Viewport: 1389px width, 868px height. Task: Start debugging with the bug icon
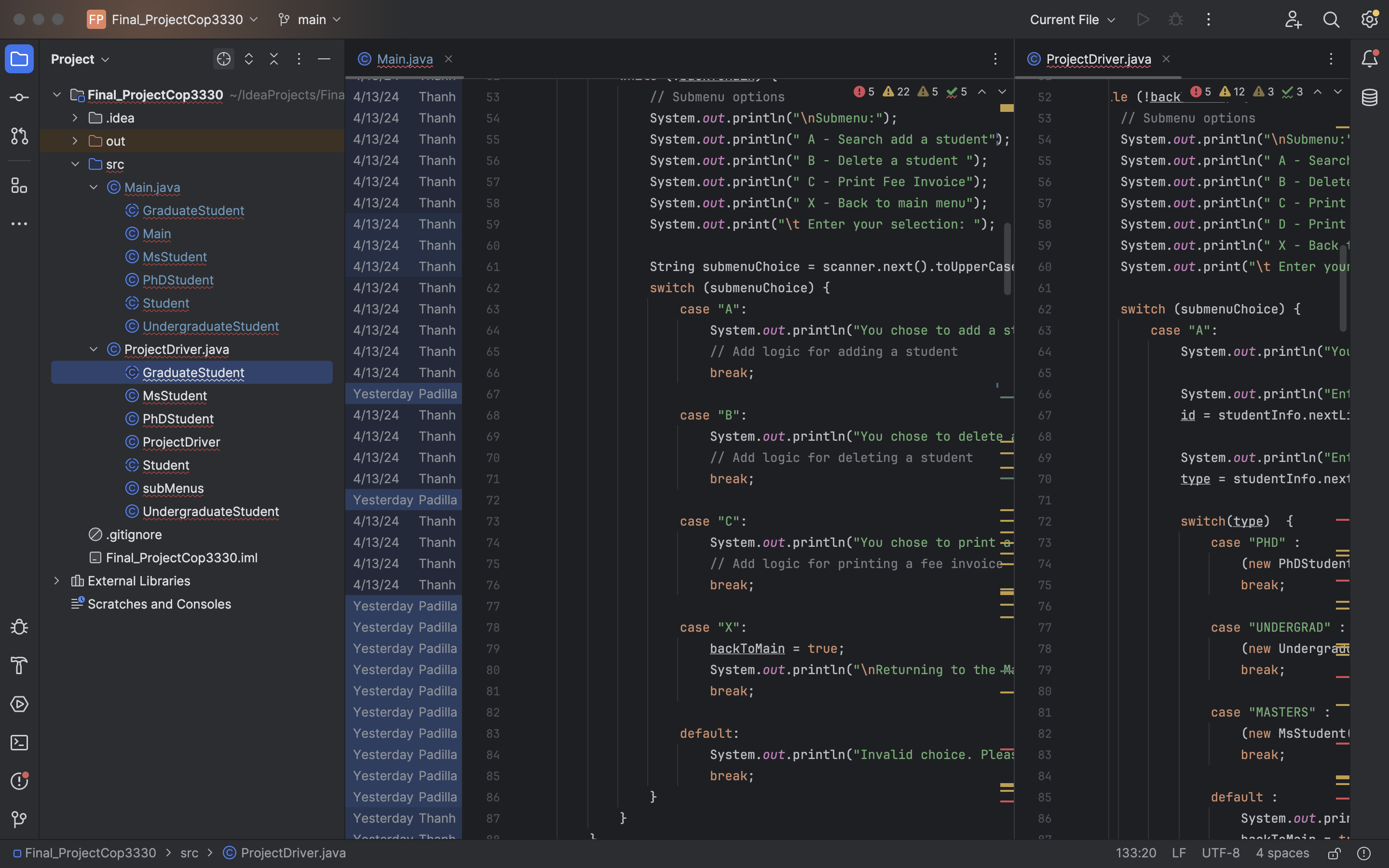click(x=1175, y=19)
